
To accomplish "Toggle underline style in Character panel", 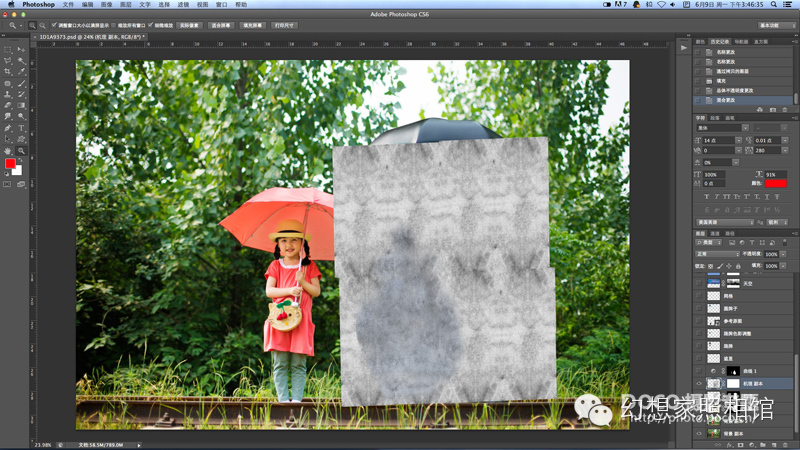I will click(x=767, y=196).
